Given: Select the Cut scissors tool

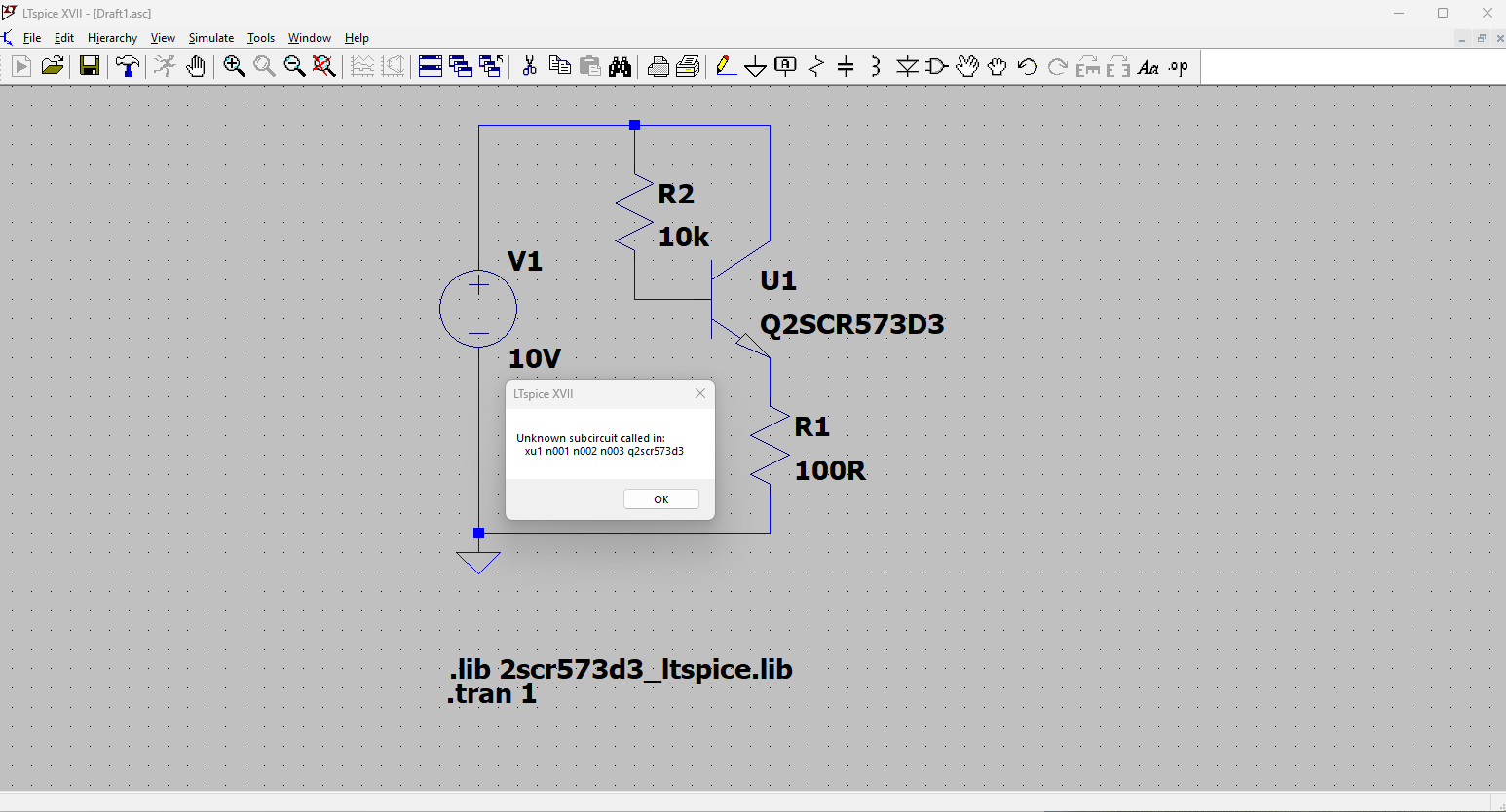Looking at the screenshot, I should pyautogui.click(x=529, y=66).
